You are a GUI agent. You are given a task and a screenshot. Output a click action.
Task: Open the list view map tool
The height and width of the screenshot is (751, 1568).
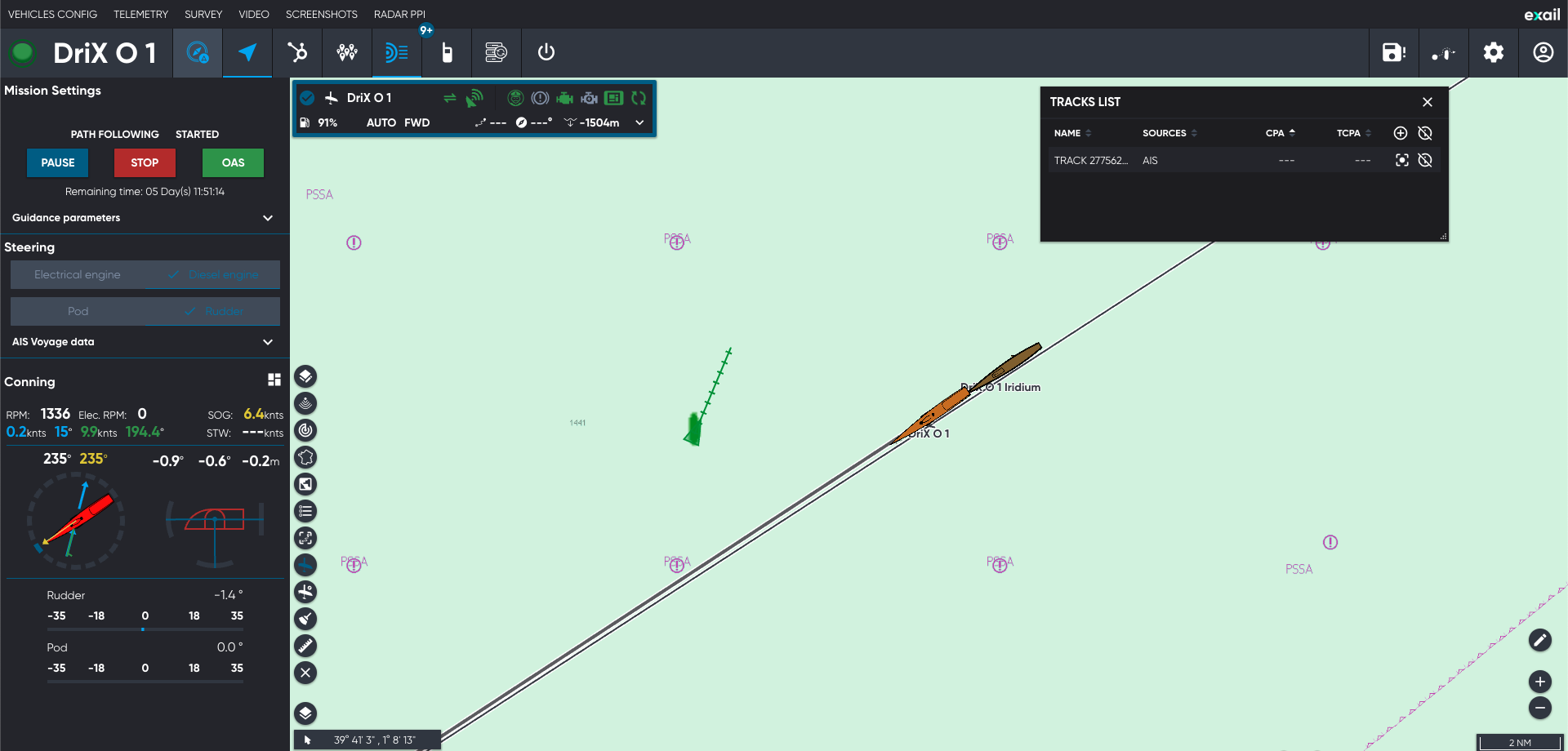(305, 511)
